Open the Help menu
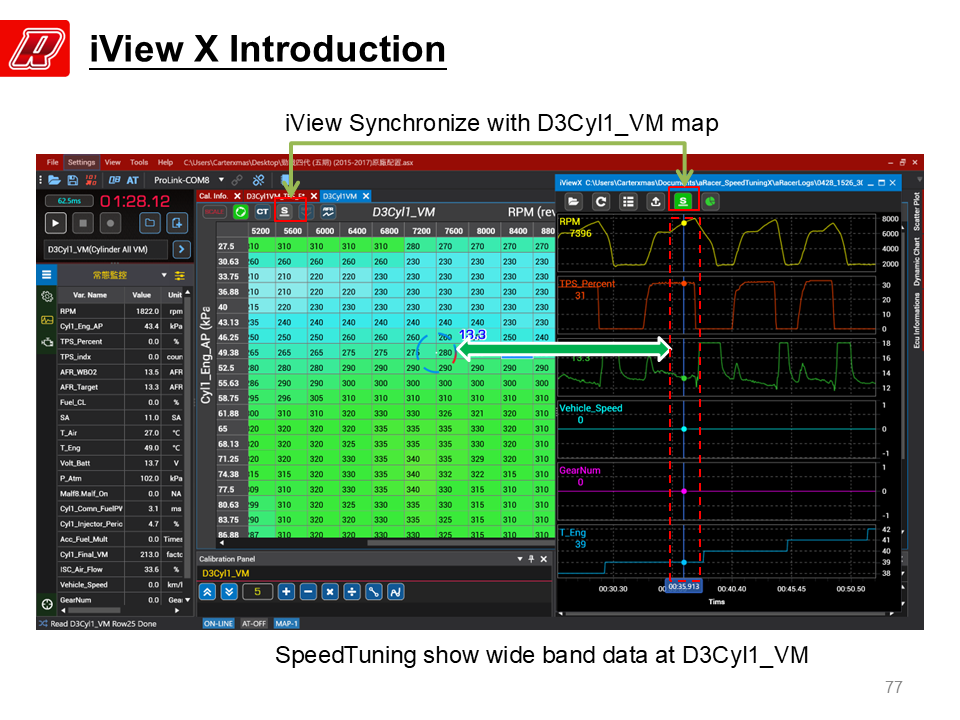 tap(165, 162)
